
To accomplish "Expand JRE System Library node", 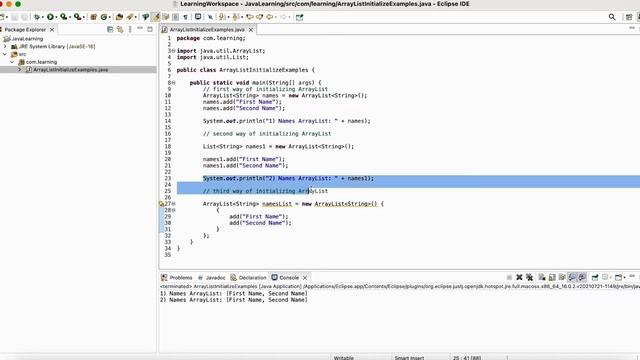I will click(5, 47).
